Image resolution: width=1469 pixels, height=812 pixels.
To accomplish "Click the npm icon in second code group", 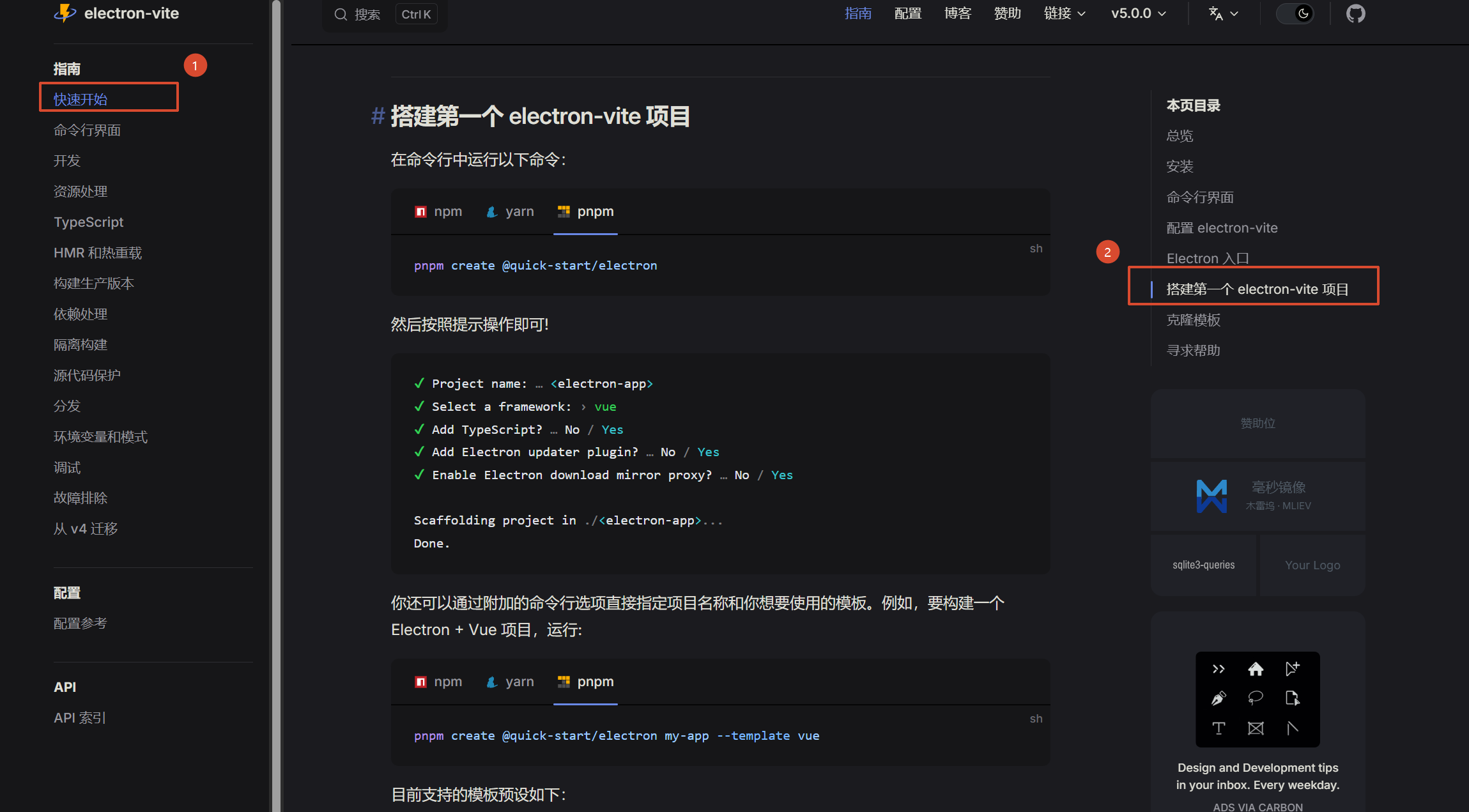I will click(420, 682).
